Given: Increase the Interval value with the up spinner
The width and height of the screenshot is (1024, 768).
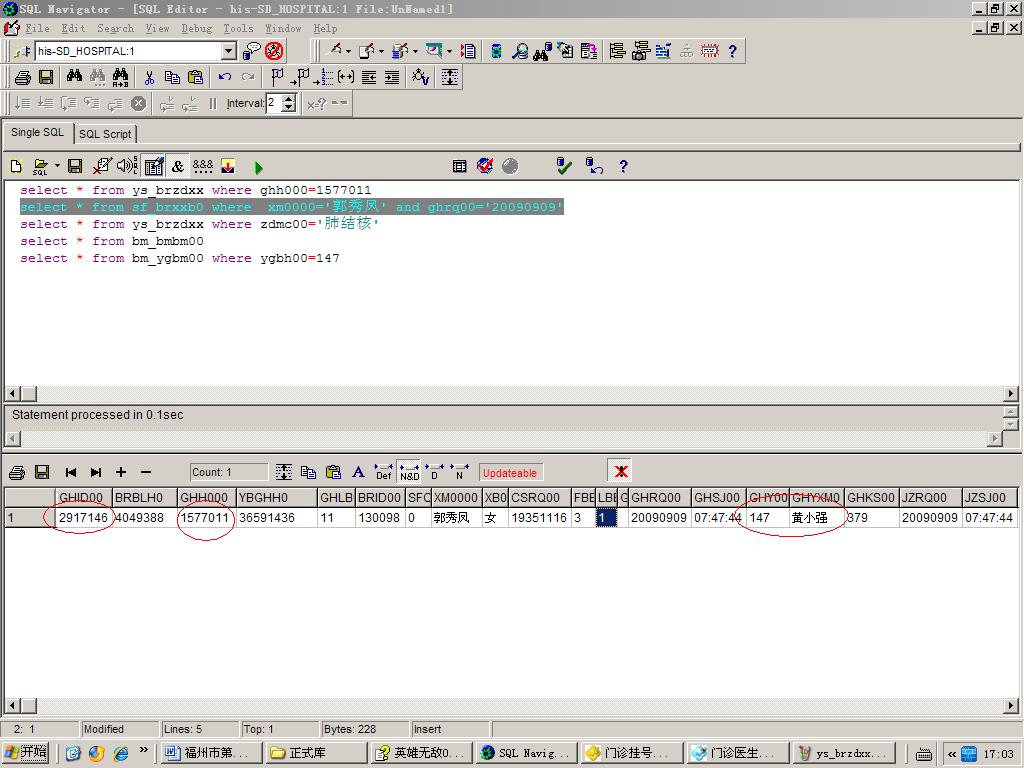Looking at the screenshot, I should (x=289, y=99).
